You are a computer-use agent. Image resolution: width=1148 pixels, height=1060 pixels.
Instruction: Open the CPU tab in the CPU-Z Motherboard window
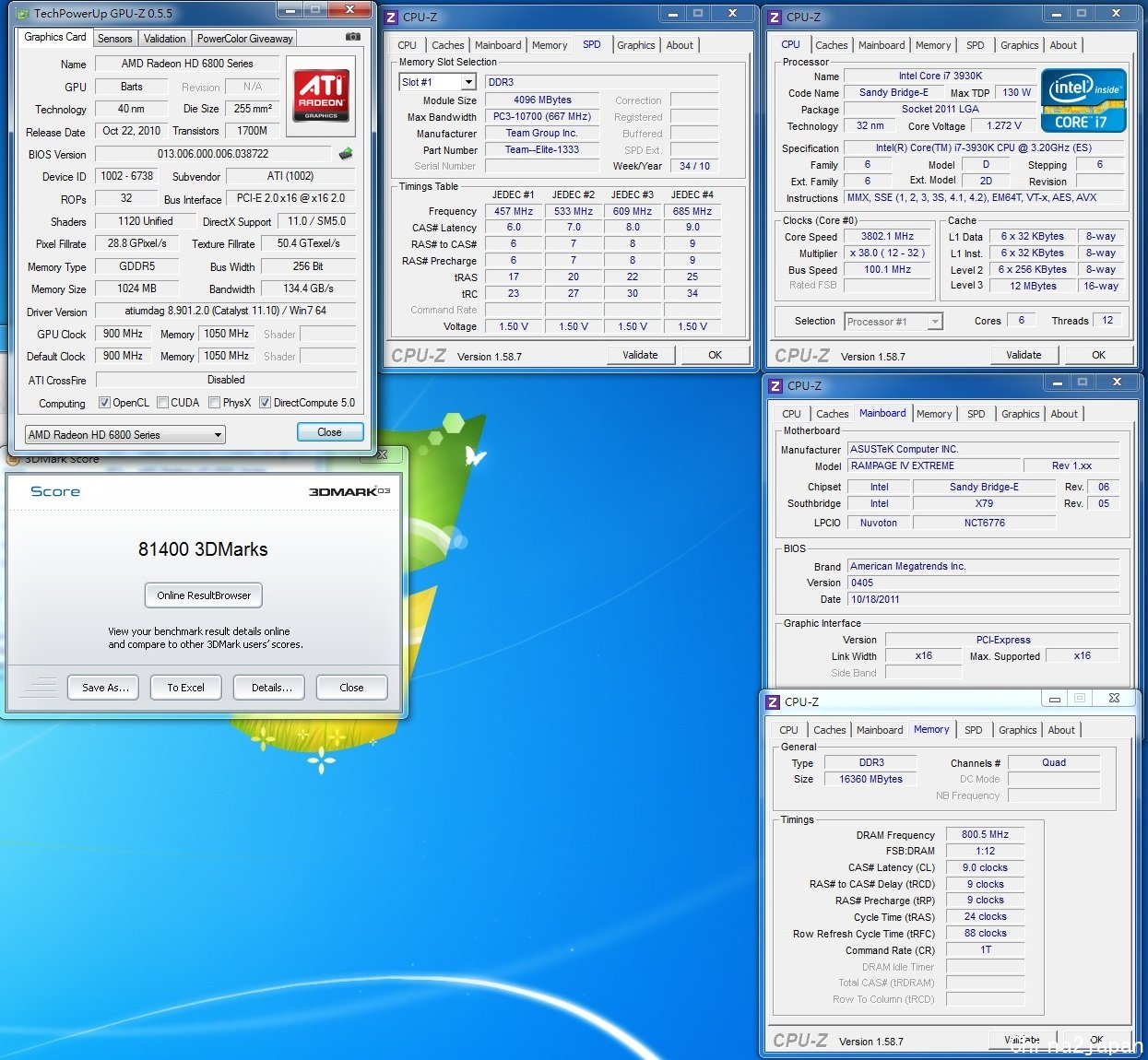(x=792, y=414)
